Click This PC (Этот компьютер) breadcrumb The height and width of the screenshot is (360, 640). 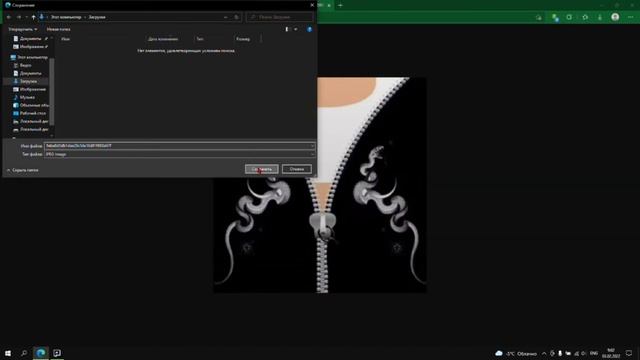coord(66,17)
